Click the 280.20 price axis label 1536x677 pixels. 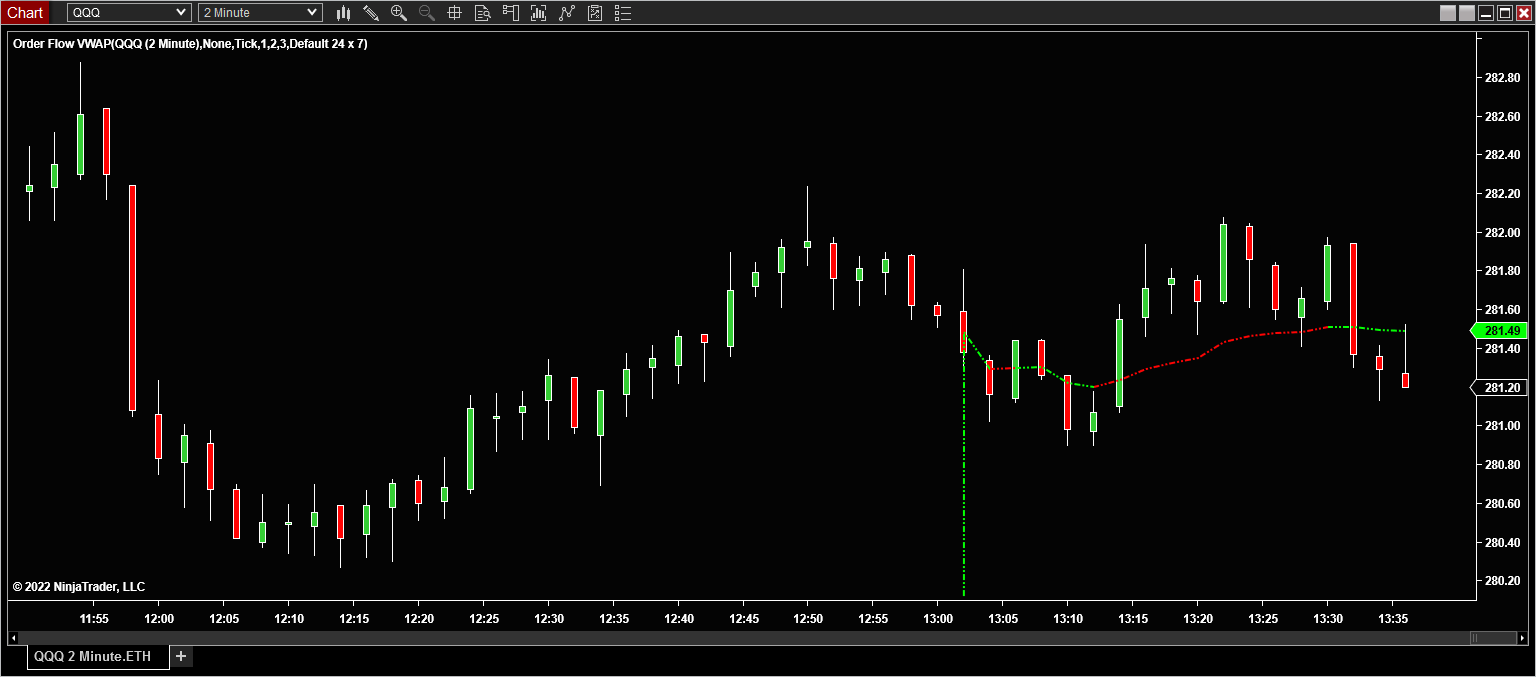coord(1503,581)
